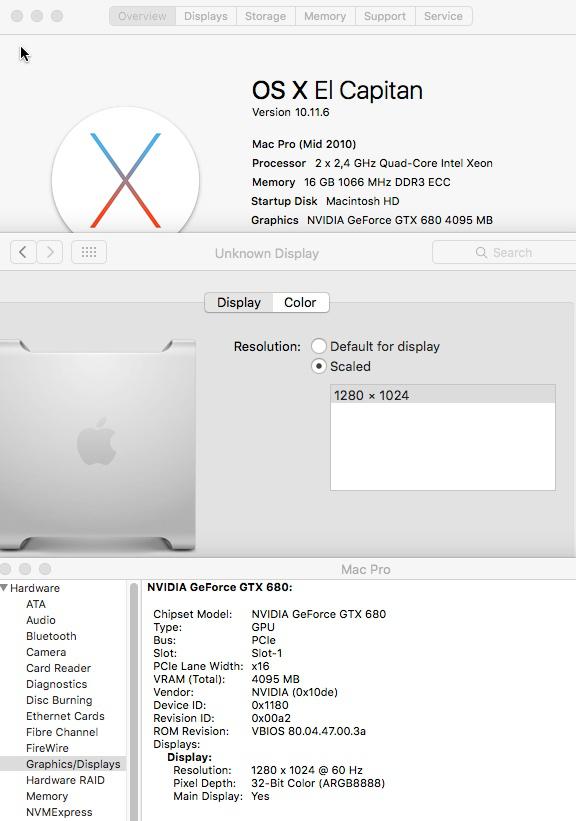The width and height of the screenshot is (576, 821).
Task: Click the VRAM value 4095 MB
Action: 275,679
